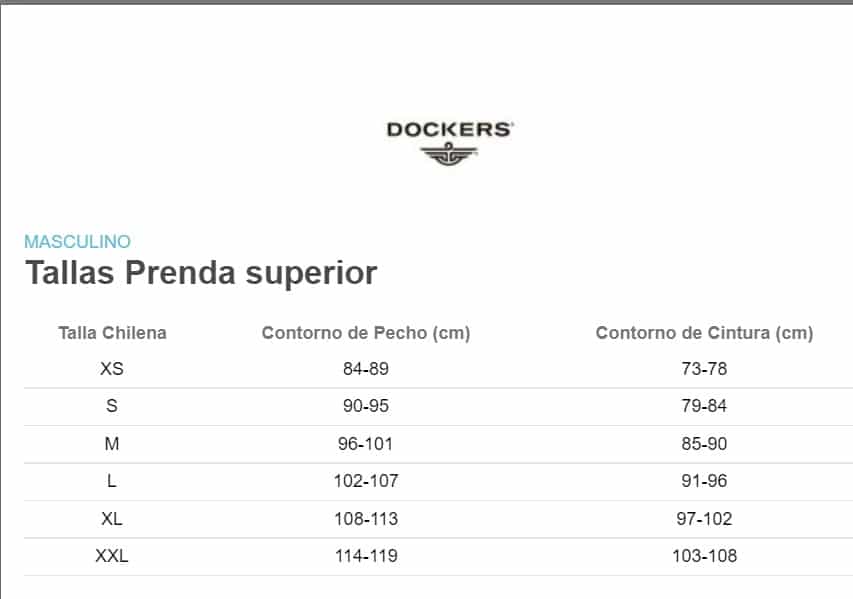Click the Tallas Prenda superior heading
Image resolution: width=853 pixels, height=599 pixels.
(201, 273)
